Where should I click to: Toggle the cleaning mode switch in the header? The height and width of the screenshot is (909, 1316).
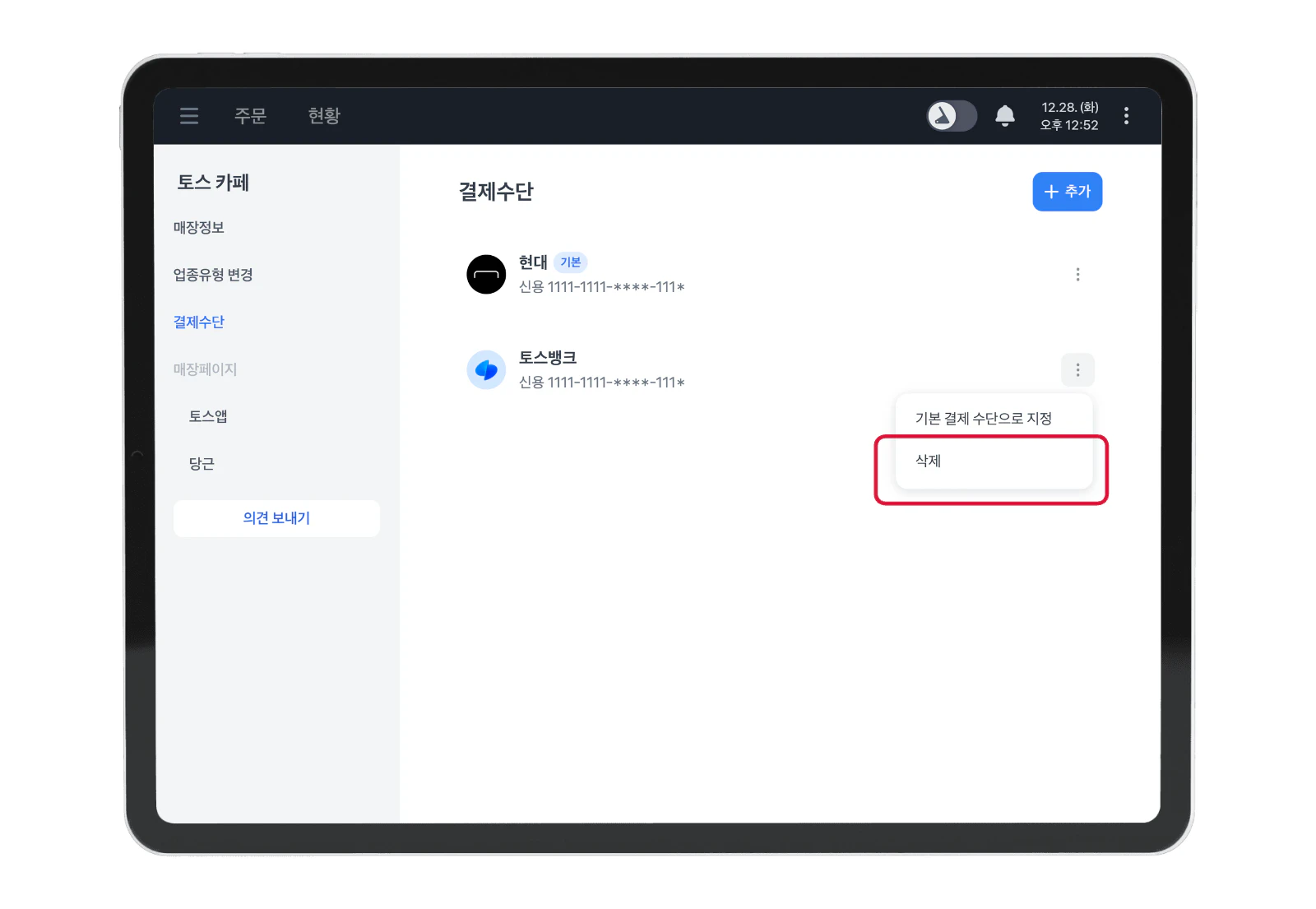[x=952, y=116]
